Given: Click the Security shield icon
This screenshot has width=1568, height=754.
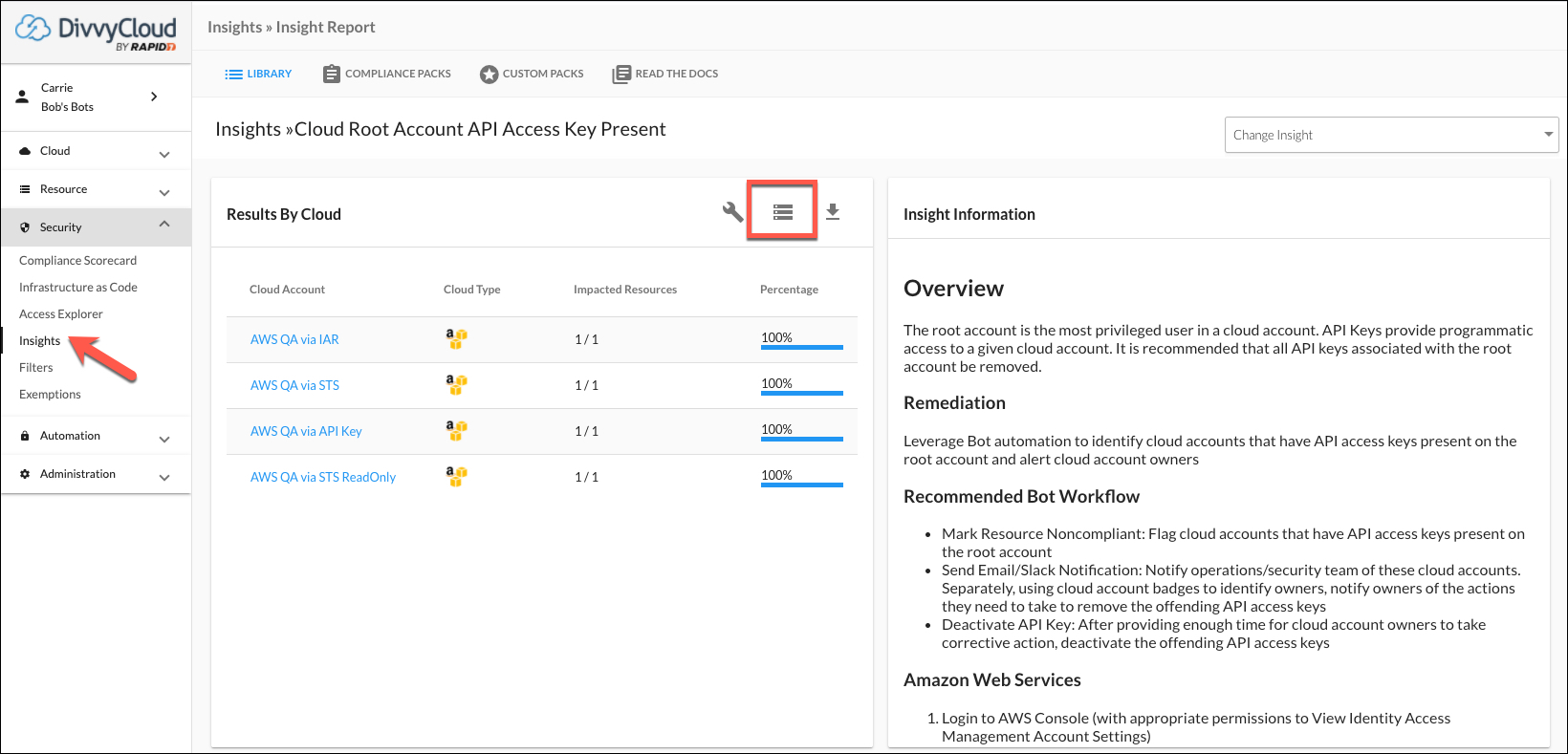Looking at the screenshot, I should click(x=25, y=227).
